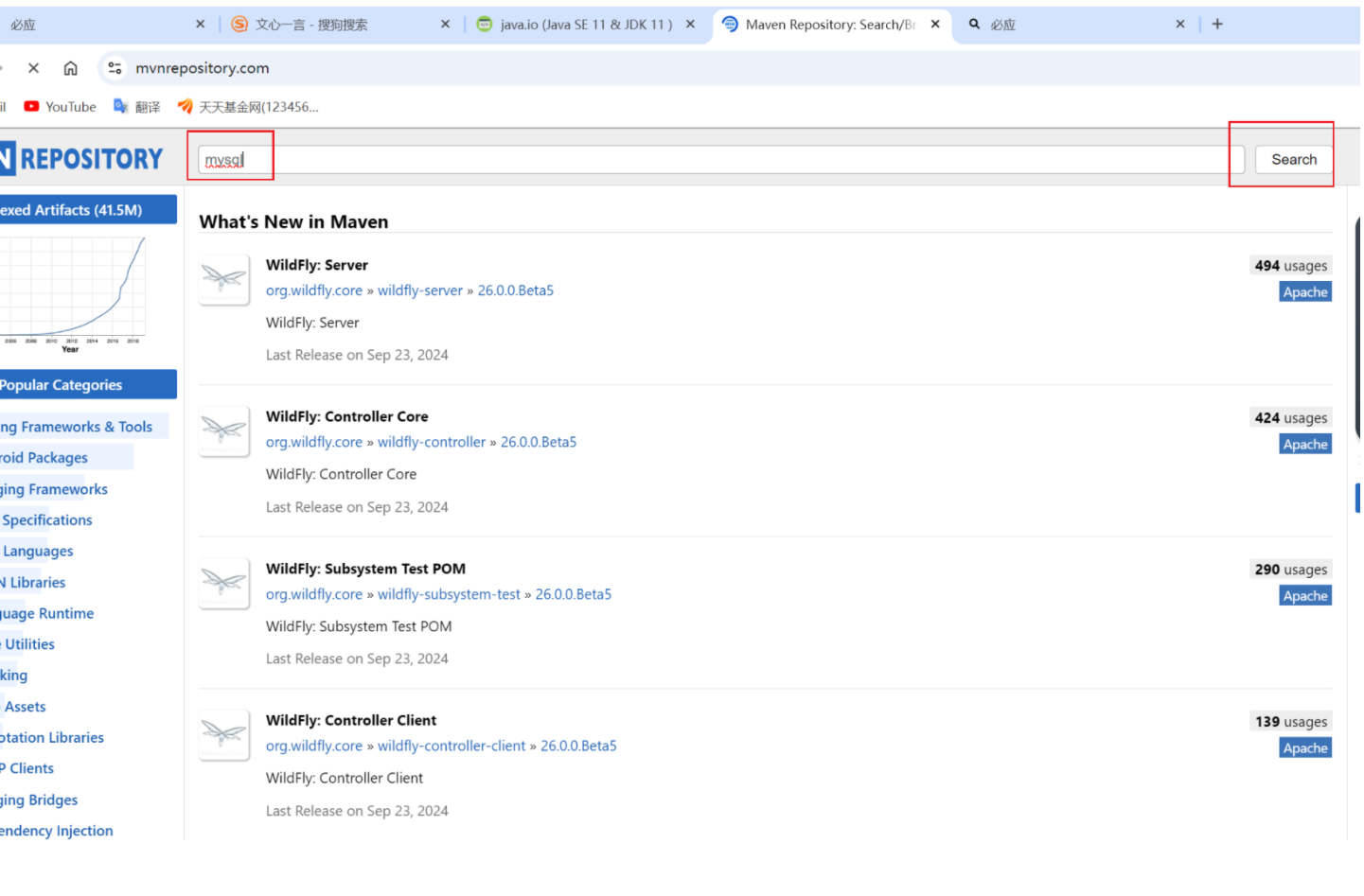The width and height of the screenshot is (1364, 896).
Task: Open the 天天基金网 bookmark
Action: [x=248, y=107]
